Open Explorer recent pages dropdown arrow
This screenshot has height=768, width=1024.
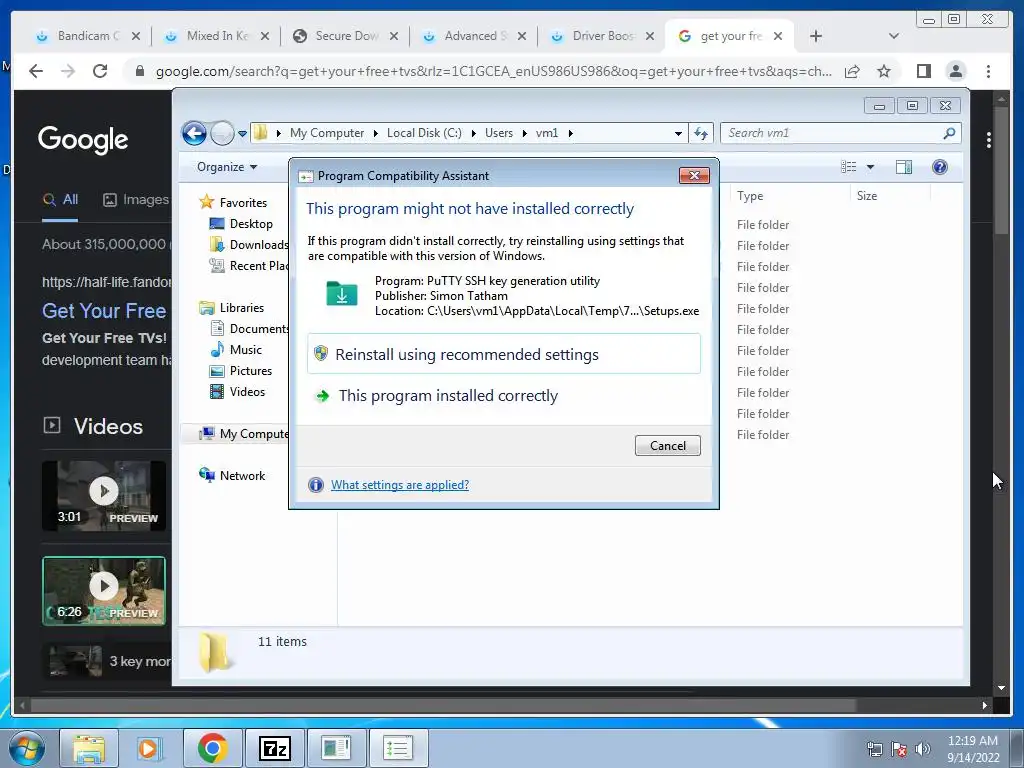click(242, 133)
